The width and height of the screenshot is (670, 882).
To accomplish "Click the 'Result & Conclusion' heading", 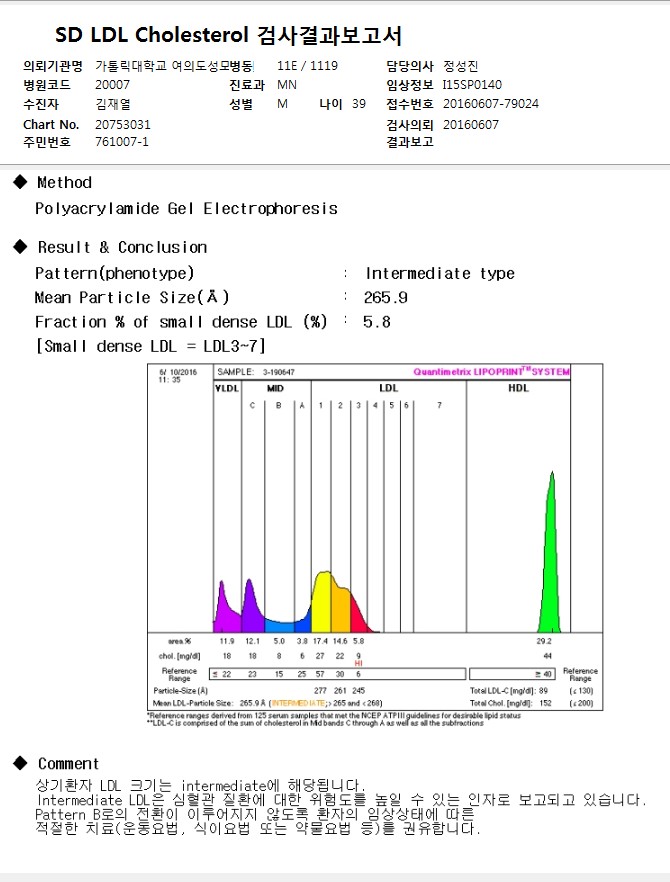I will pyautogui.click(x=122, y=247).
